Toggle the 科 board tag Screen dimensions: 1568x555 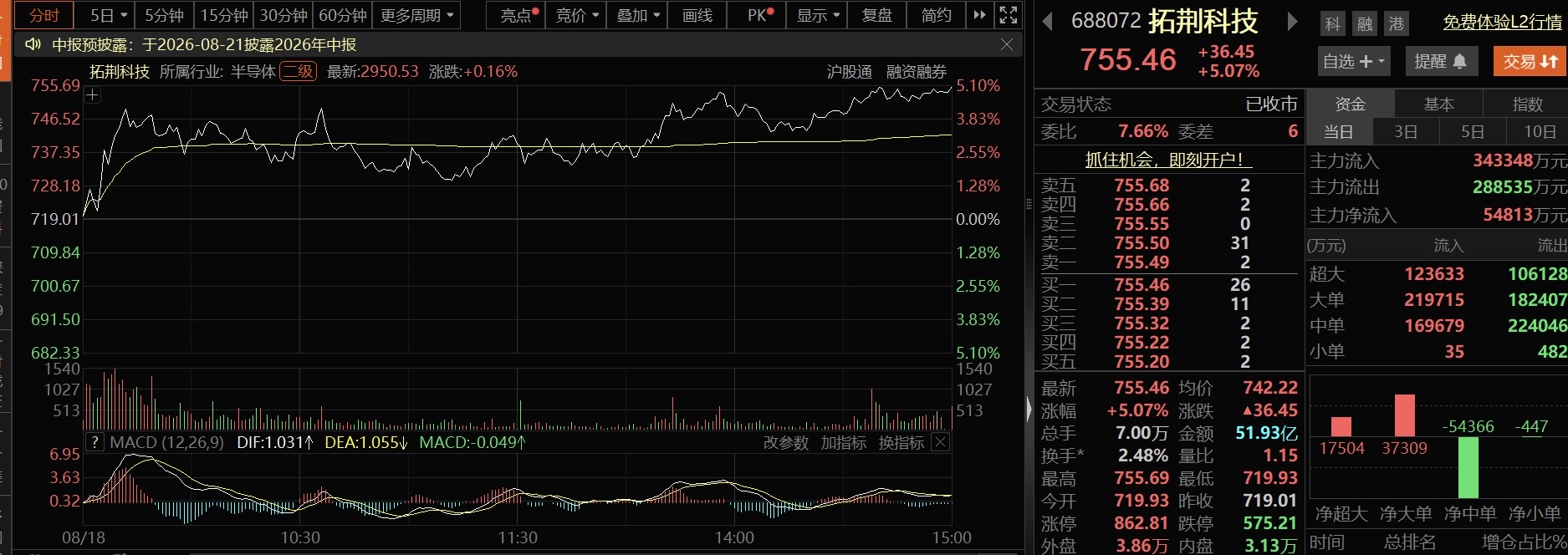point(1333,23)
